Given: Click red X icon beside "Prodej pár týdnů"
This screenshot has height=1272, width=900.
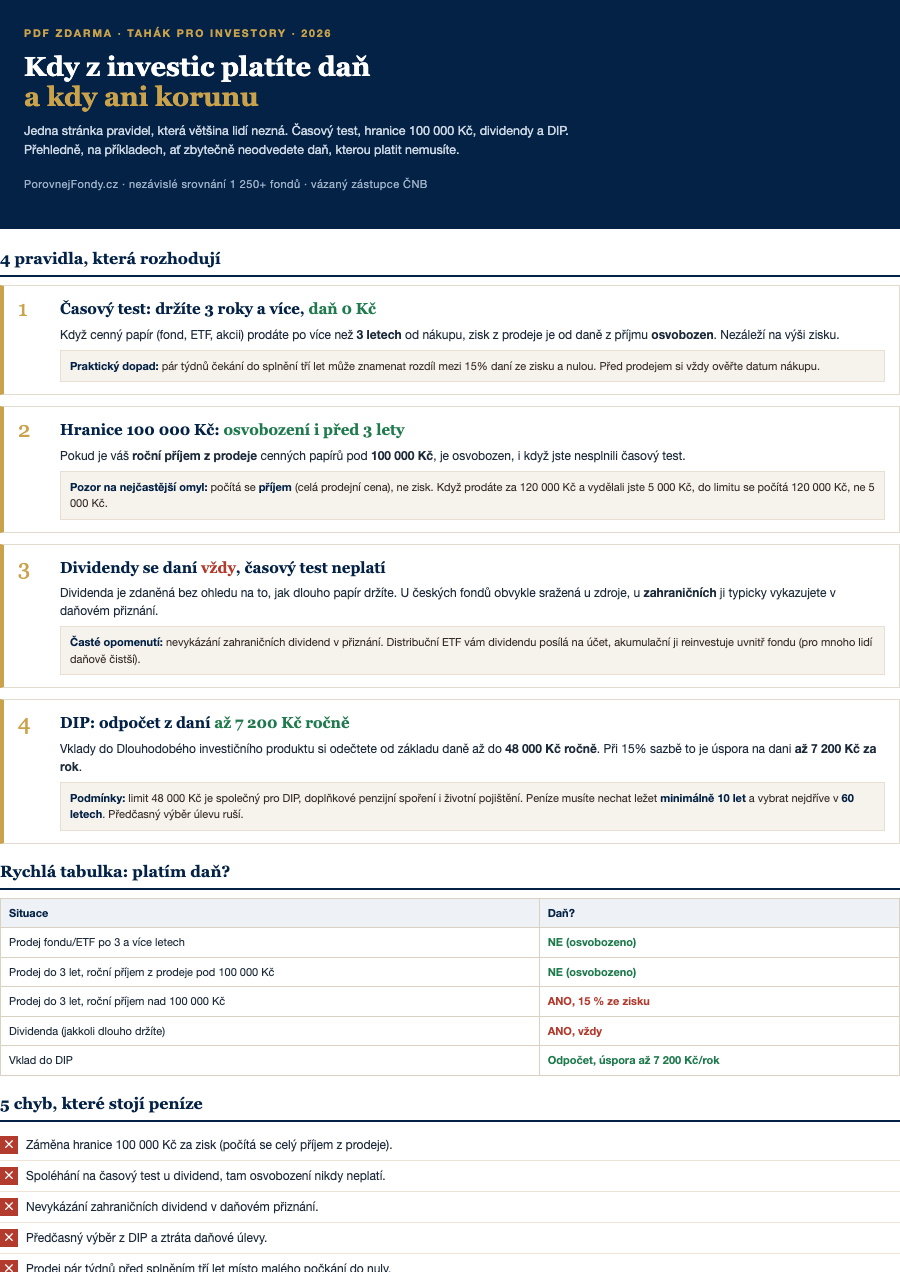Looking at the screenshot, I should click(9, 1266).
